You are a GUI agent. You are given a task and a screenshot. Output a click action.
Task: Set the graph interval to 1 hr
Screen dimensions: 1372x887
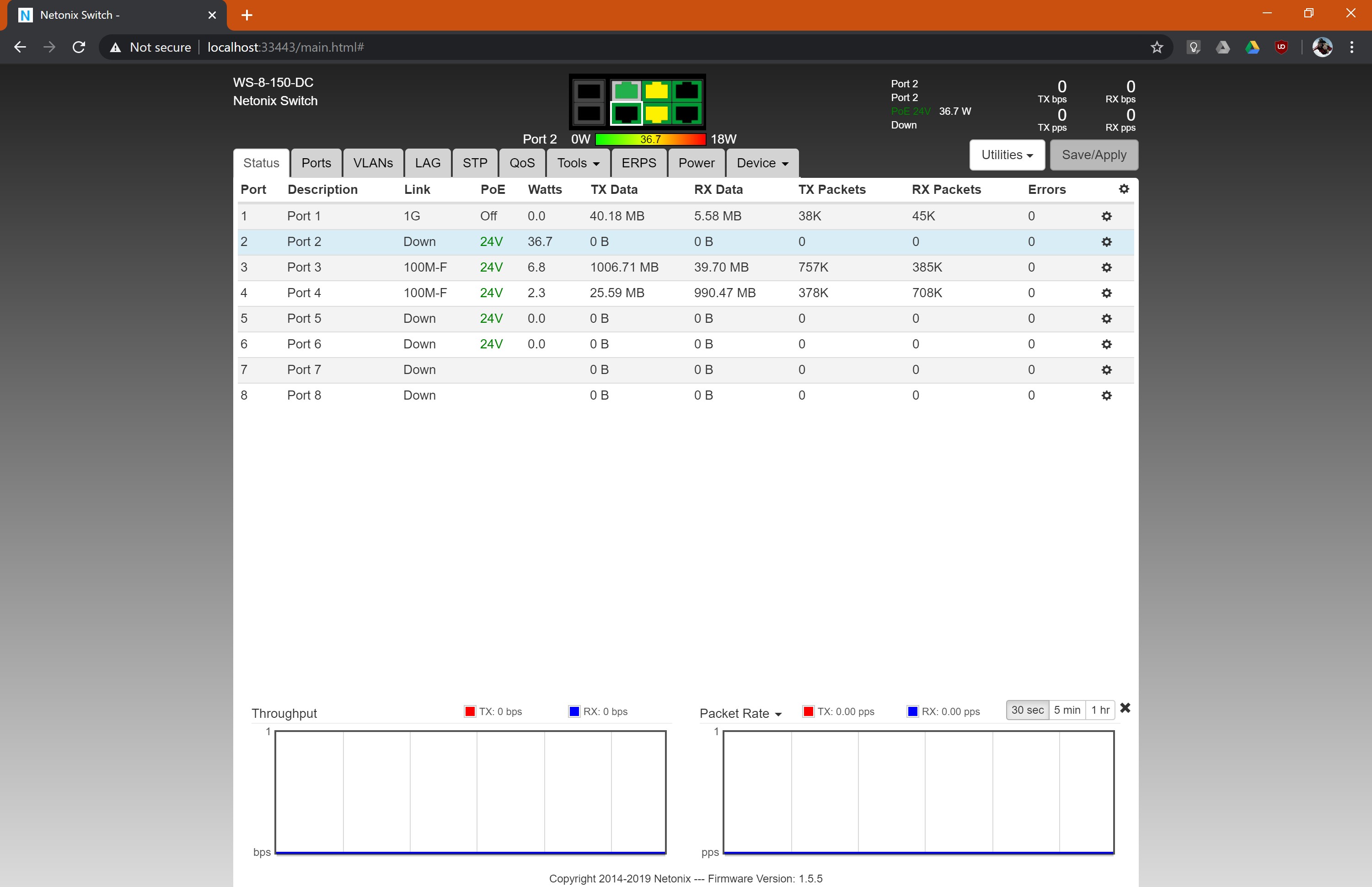1099,710
